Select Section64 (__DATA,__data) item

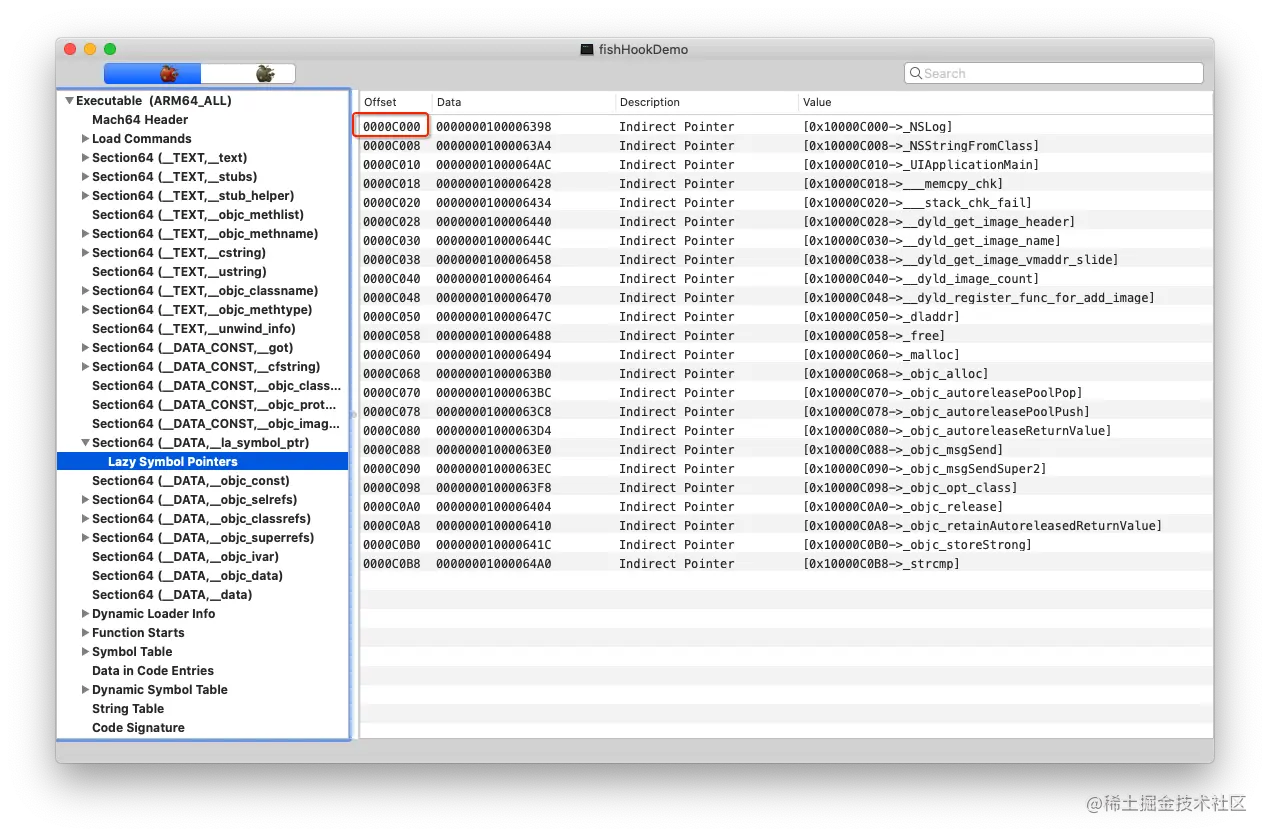[x=172, y=595]
